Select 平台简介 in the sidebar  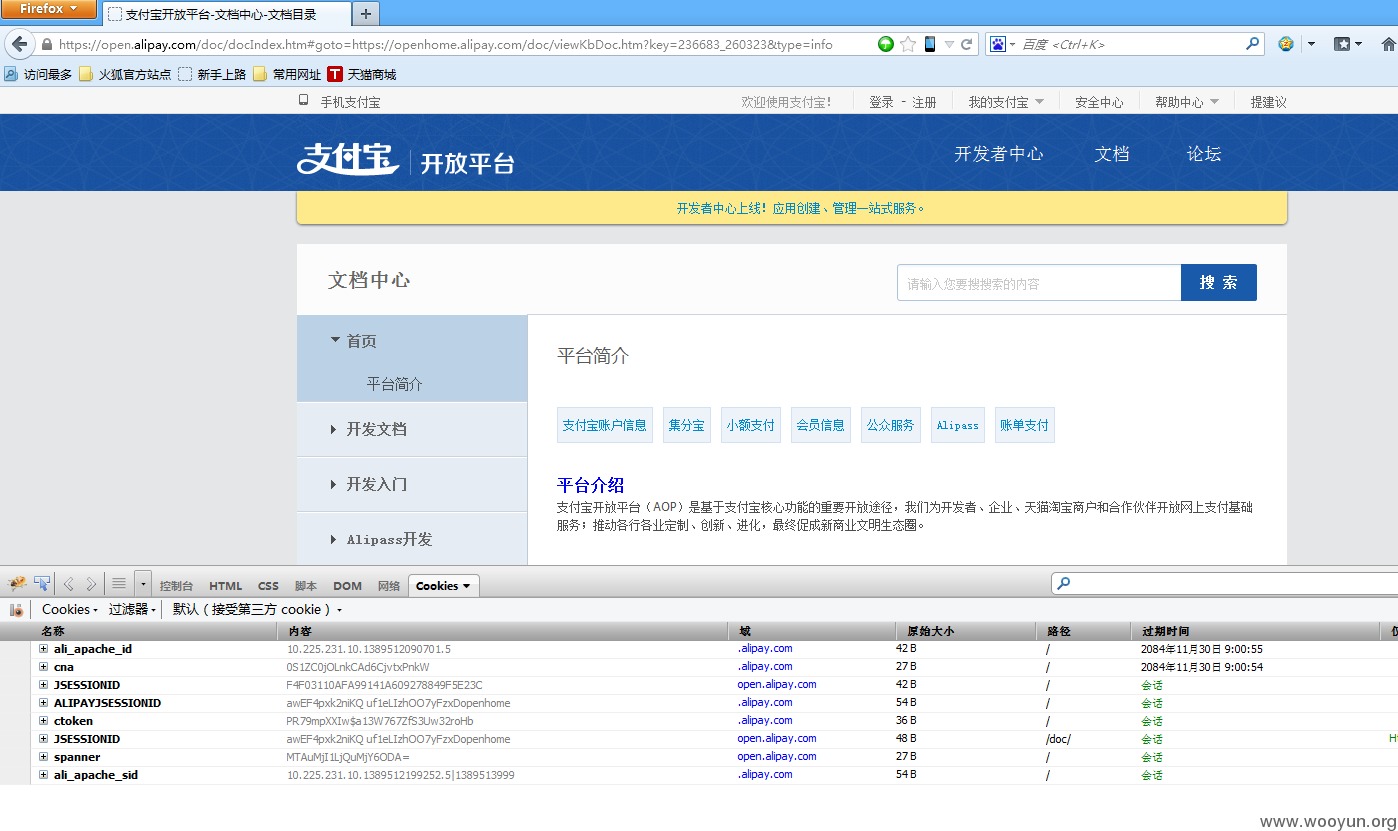(394, 384)
